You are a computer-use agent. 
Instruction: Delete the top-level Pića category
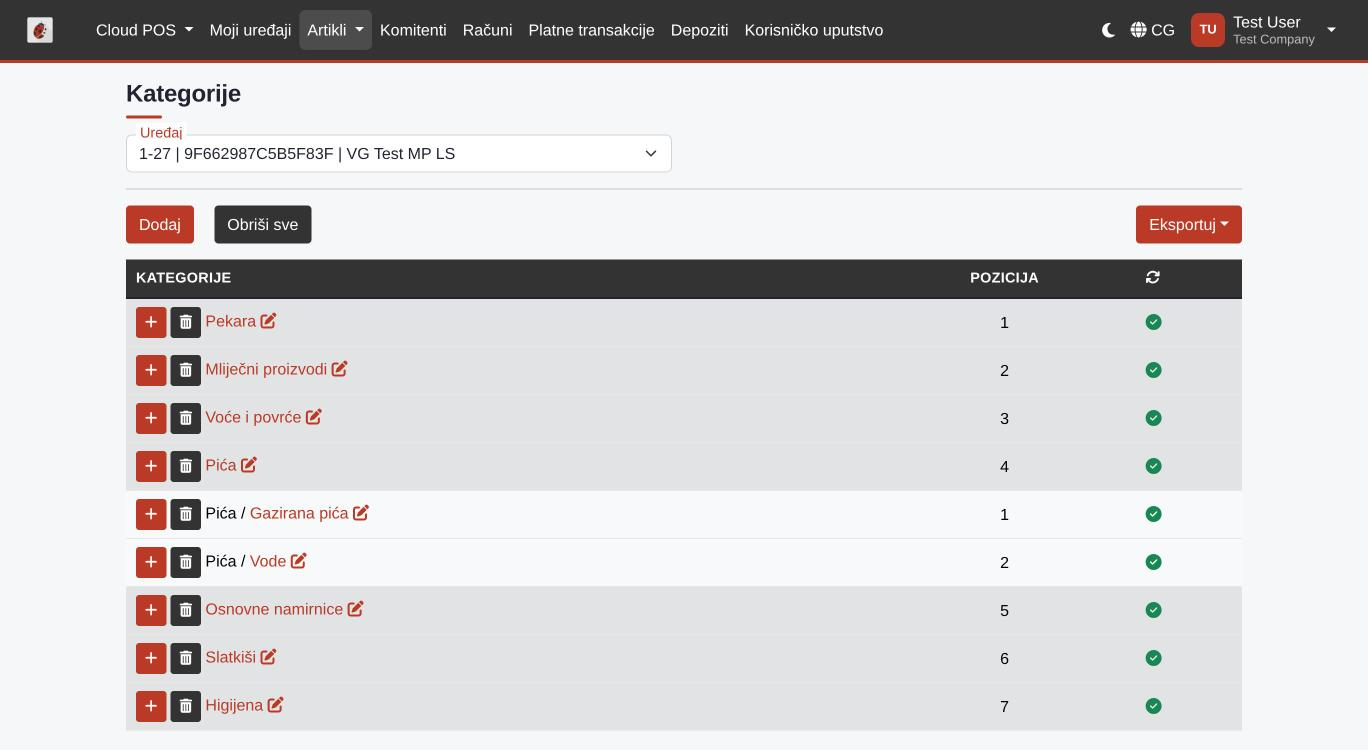[186, 466]
